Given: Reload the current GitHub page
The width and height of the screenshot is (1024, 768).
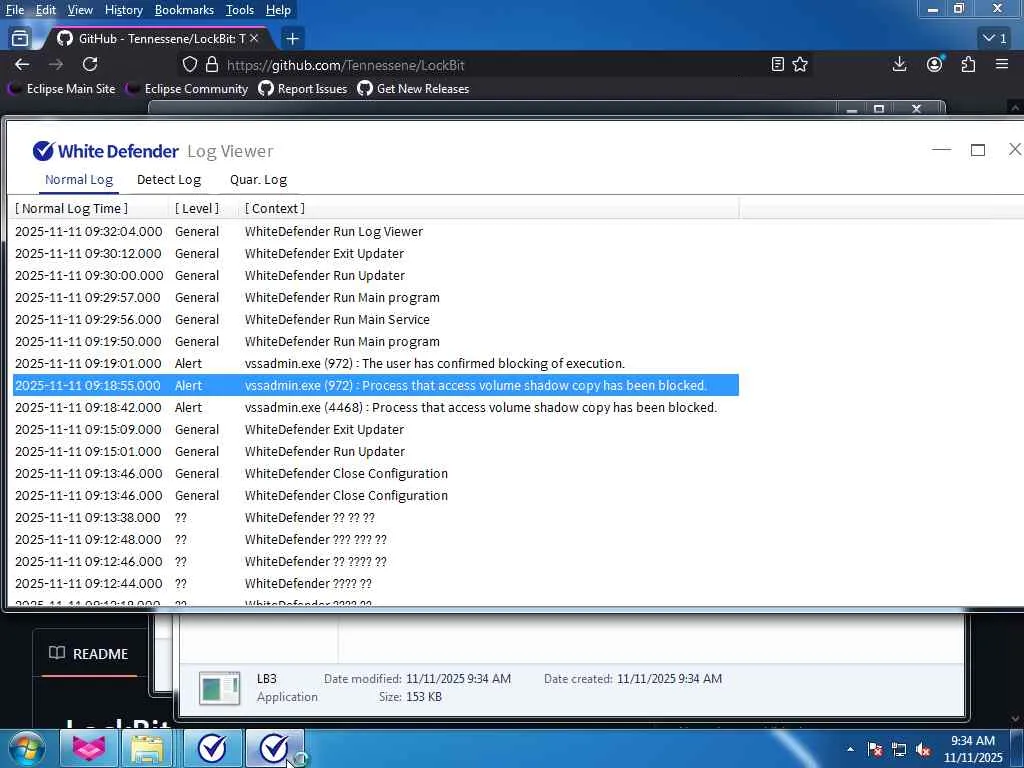Looking at the screenshot, I should (90, 64).
